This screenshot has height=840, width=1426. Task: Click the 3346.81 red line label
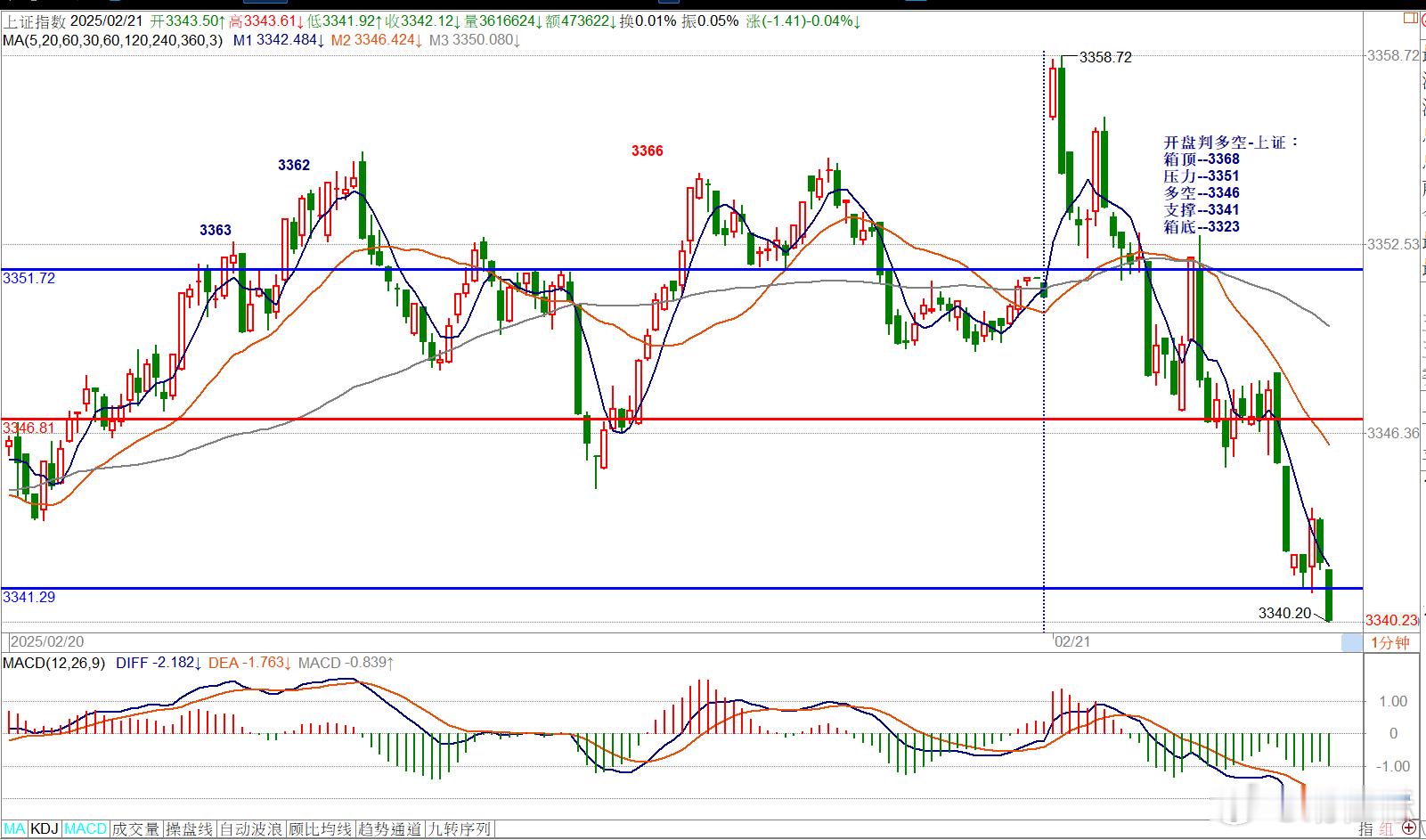point(29,428)
